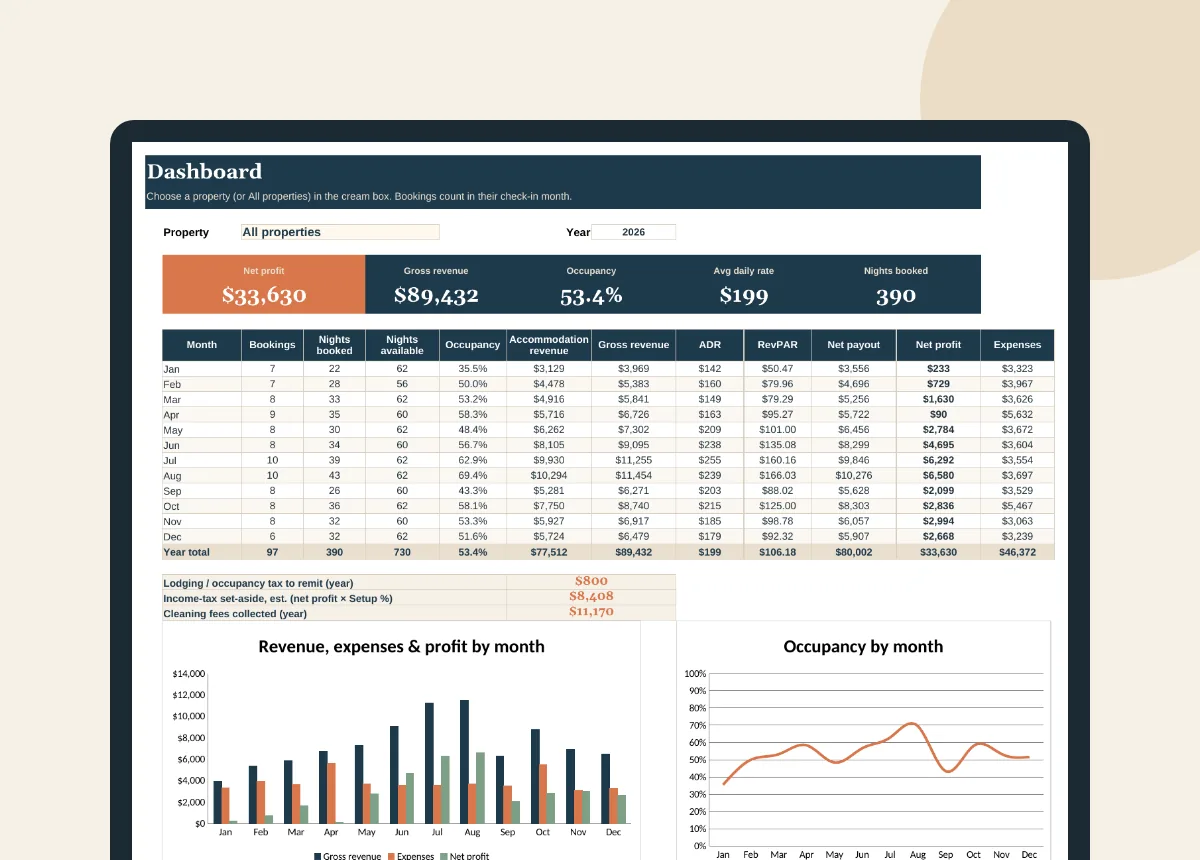Viewport: 1200px width, 860px height.
Task: Select the RevPAR column header
Action: pos(777,345)
